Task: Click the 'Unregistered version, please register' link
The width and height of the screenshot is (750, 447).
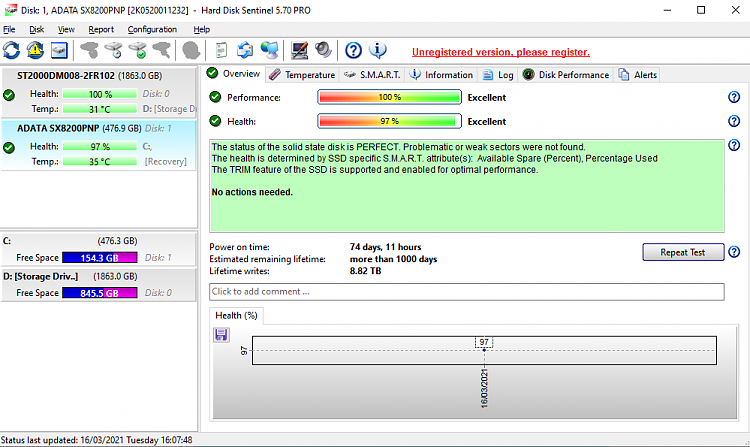Action: click(500, 52)
